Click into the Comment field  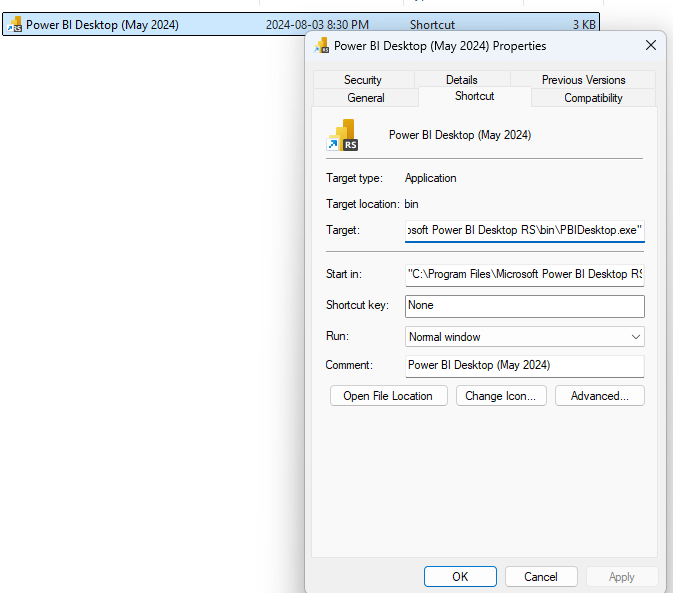[x=524, y=366]
